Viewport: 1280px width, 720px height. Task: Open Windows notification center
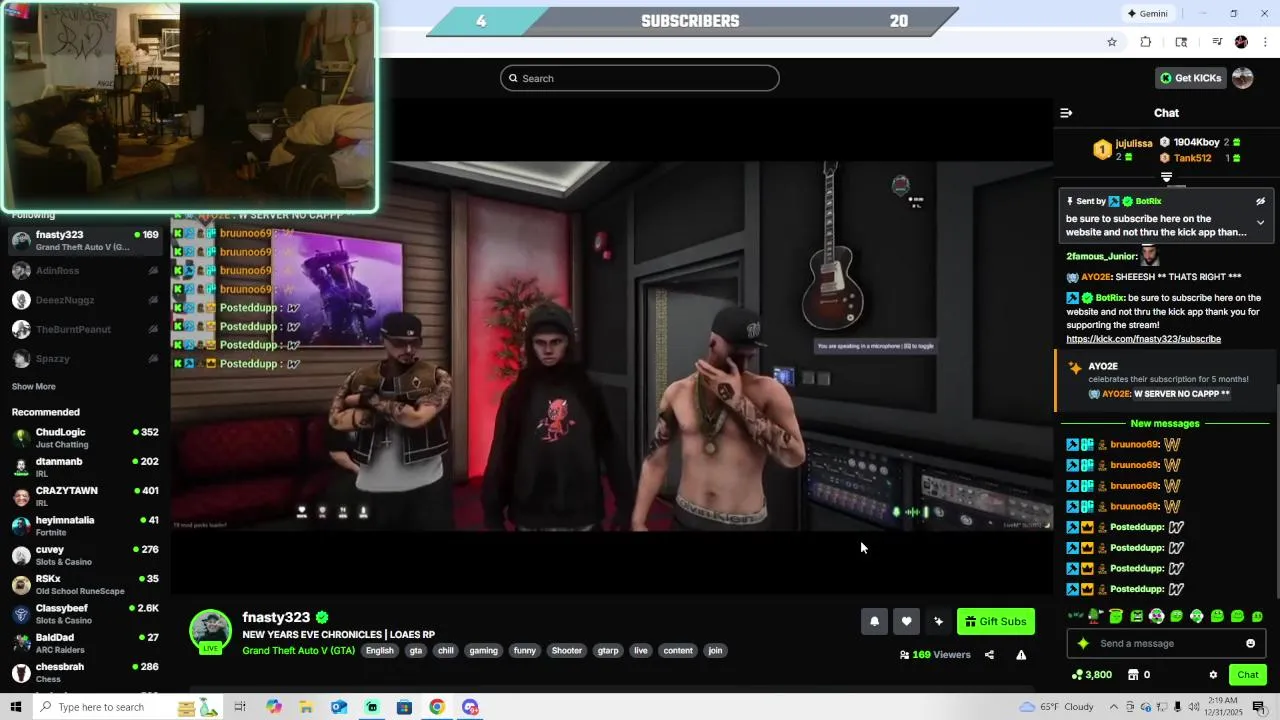(1259, 707)
